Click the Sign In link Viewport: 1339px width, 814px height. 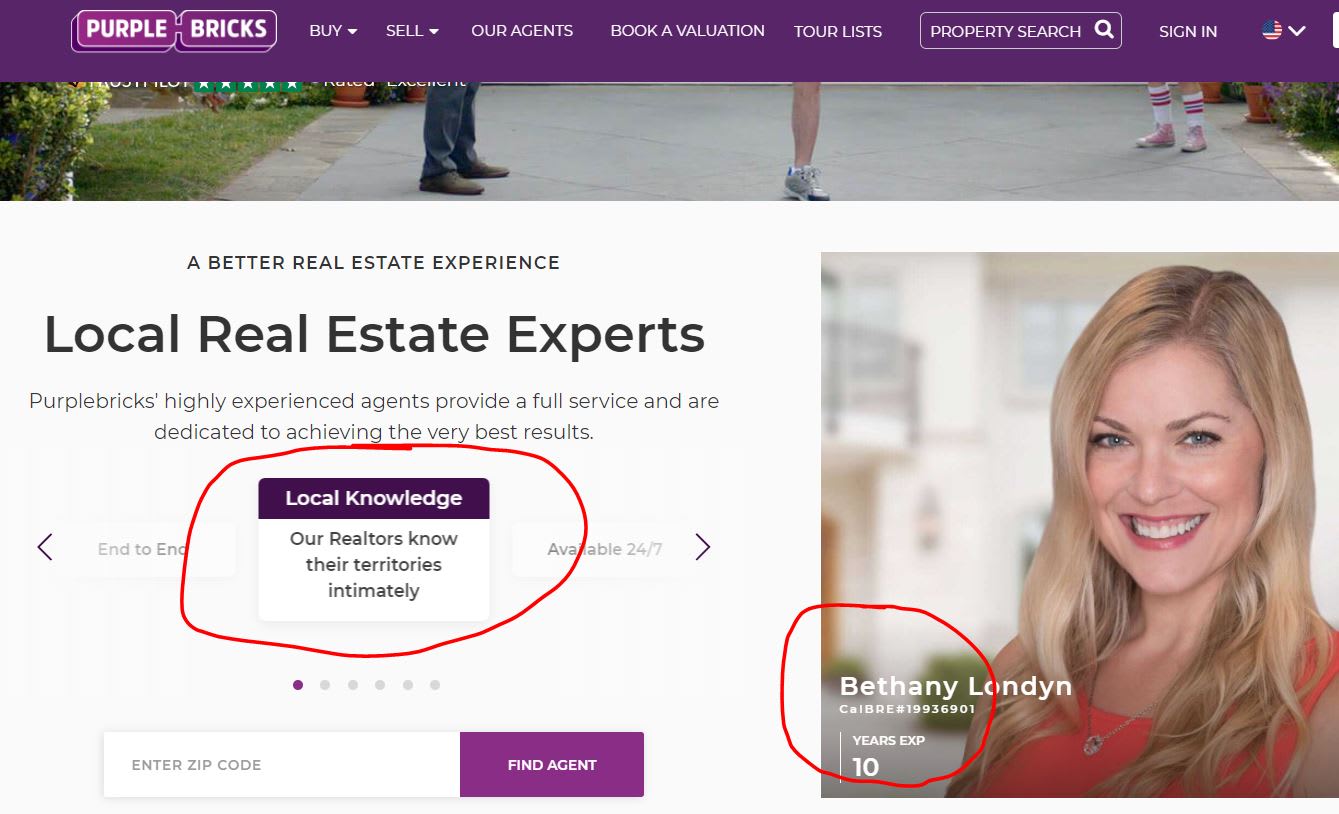click(x=1188, y=31)
